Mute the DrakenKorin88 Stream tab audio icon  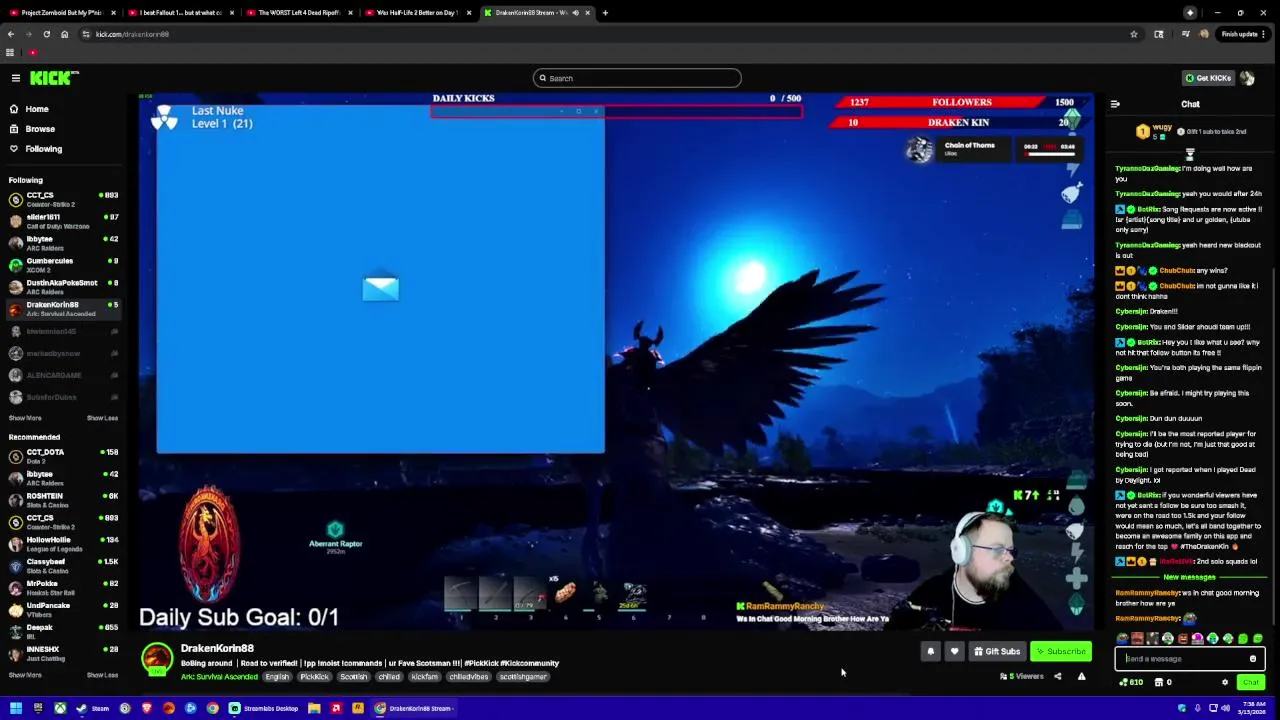(x=575, y=13)
